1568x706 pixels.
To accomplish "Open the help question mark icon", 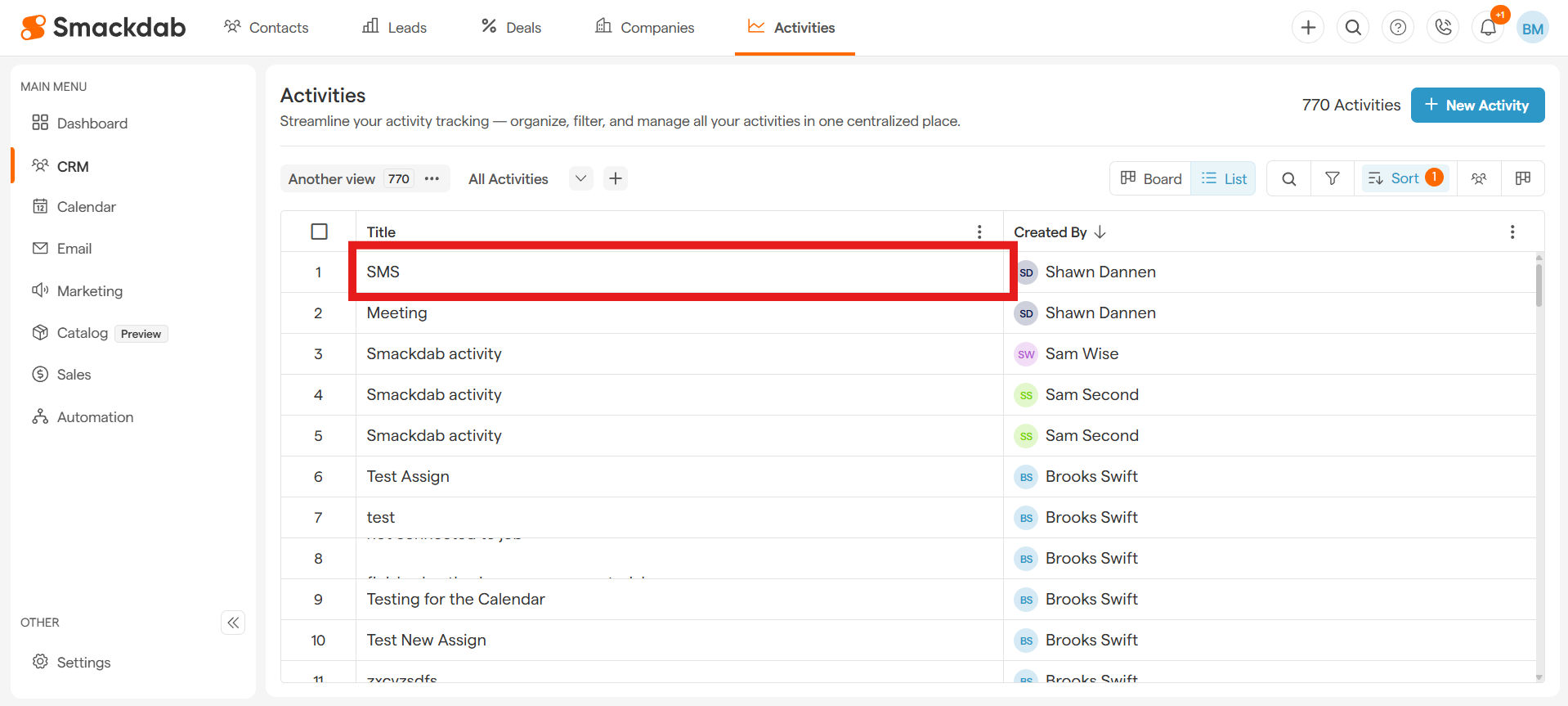I will [x=1398, y=28].
